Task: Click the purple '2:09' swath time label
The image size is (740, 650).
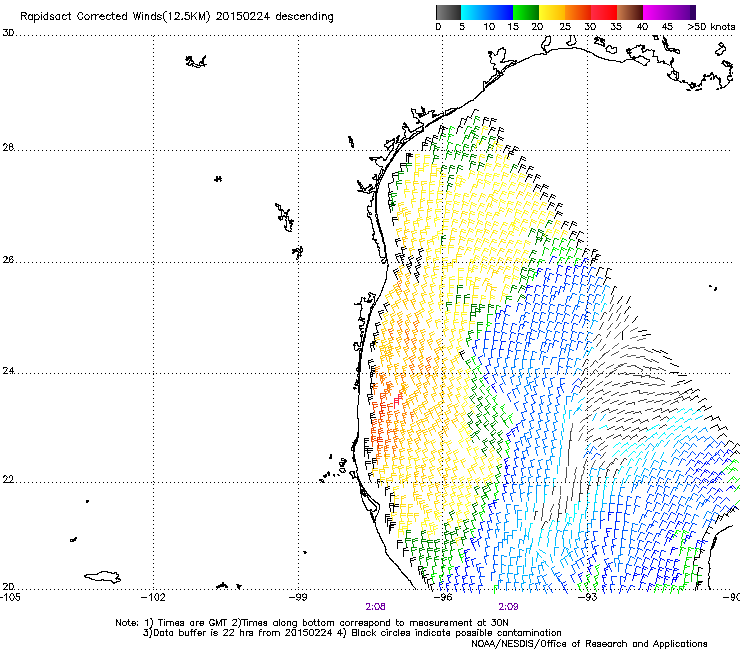Action: click(x=508, y=607)
